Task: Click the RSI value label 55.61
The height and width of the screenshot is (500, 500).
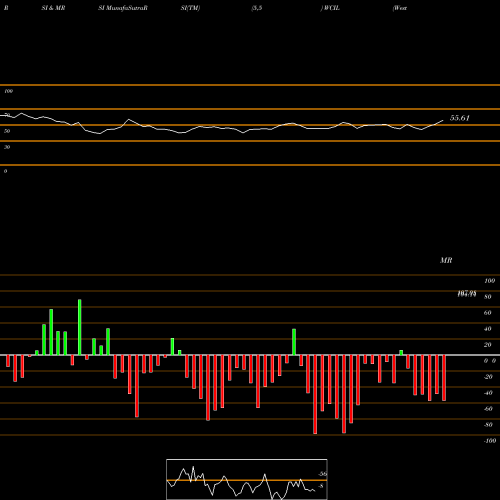Action: 459,118
